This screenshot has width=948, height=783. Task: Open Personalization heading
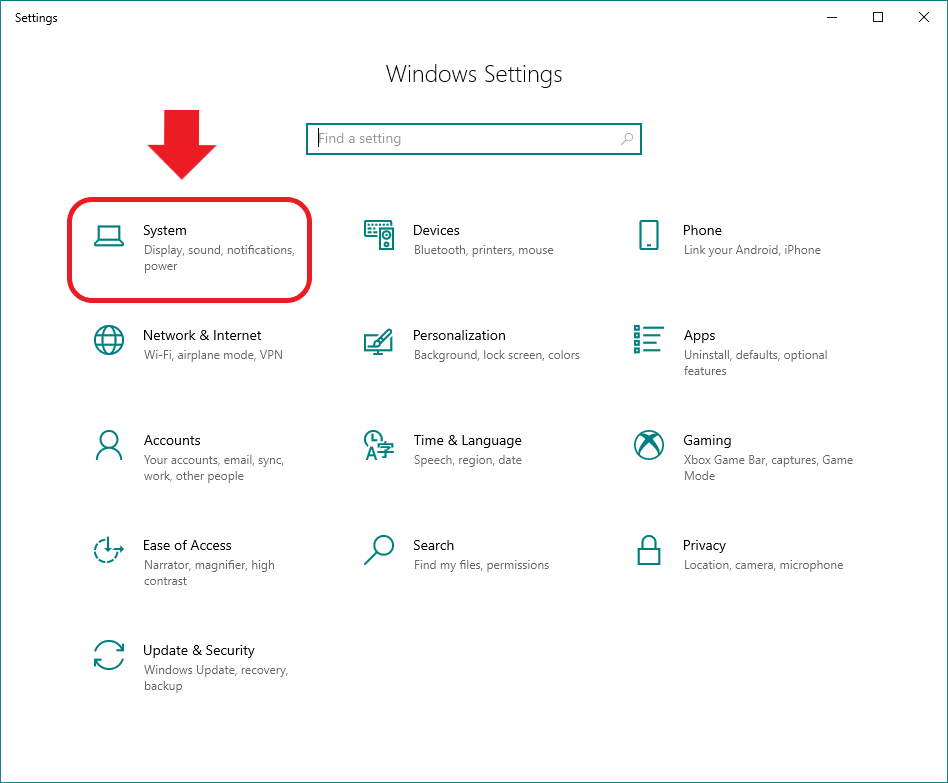[x=459, y=336]
